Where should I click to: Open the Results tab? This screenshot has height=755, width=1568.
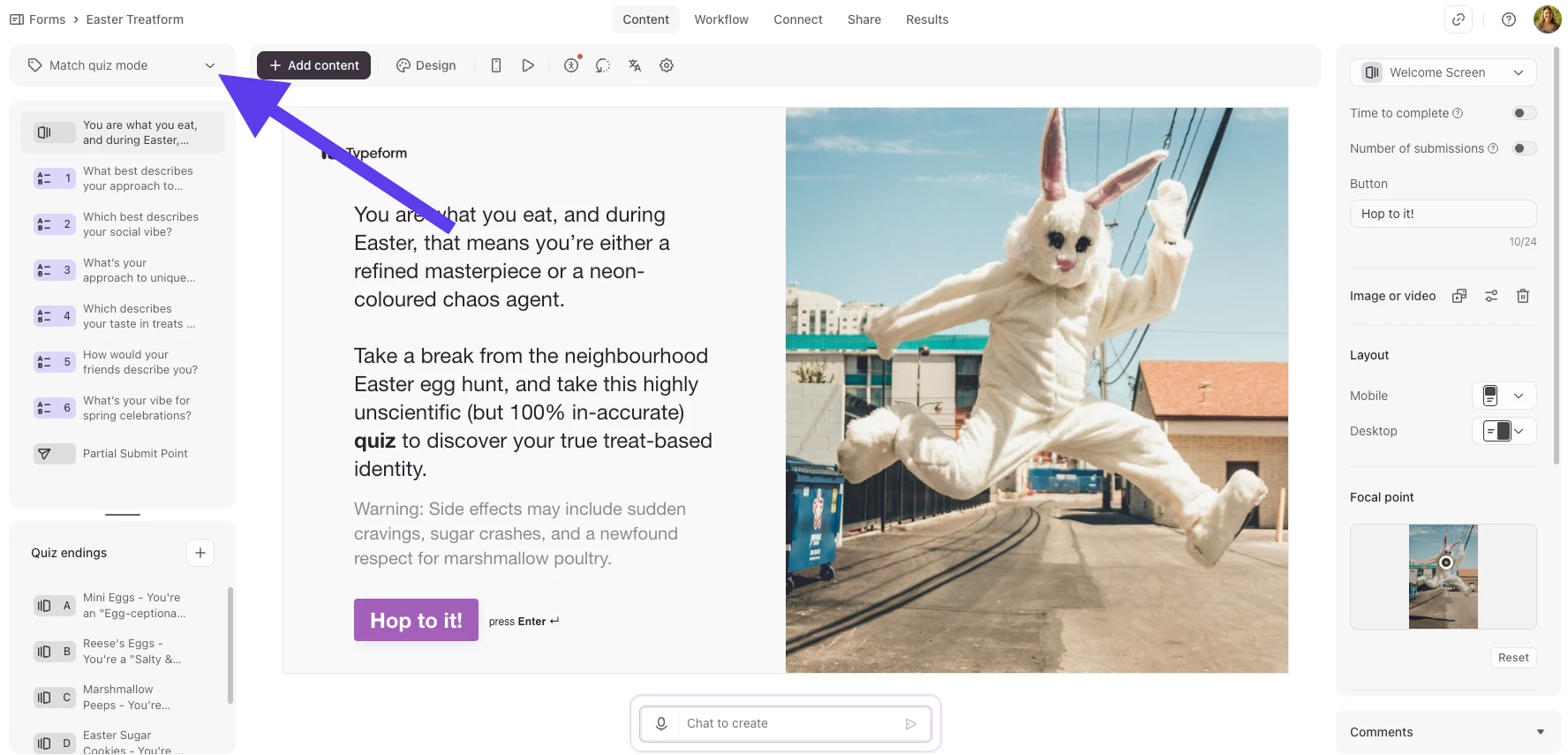click(x=927, y=19)
